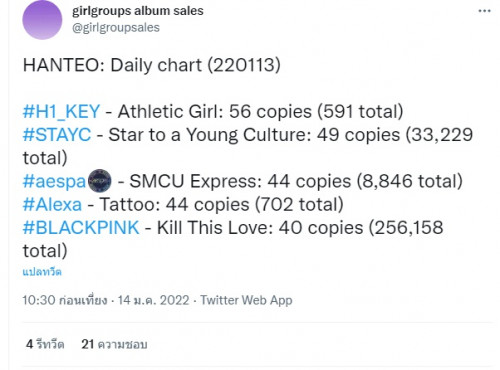
Task: Click the HANTEO Daily chart heading text
Action: click(152, 65)
